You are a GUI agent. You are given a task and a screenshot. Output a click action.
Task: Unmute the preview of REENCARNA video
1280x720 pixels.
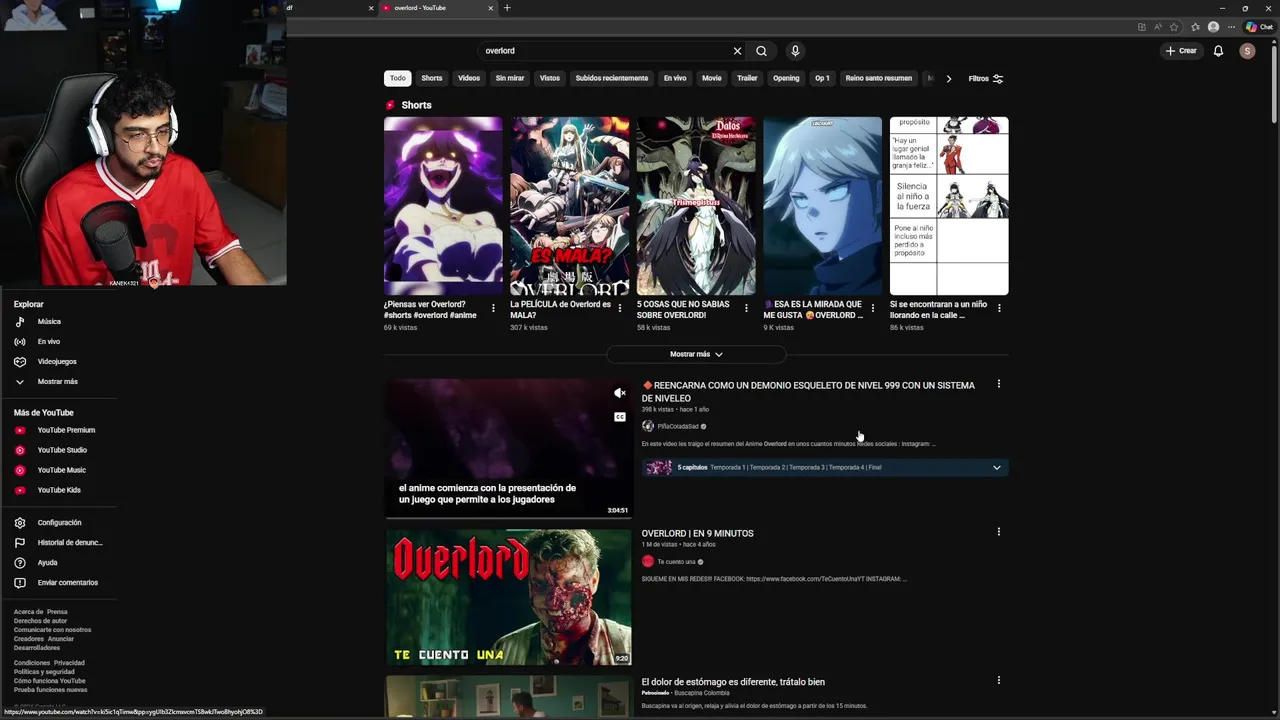click(620, 393)
